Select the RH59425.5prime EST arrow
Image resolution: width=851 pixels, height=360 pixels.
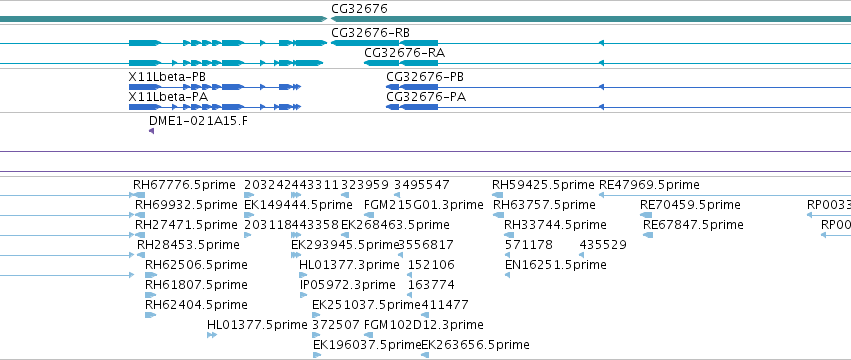click(498, 195)
